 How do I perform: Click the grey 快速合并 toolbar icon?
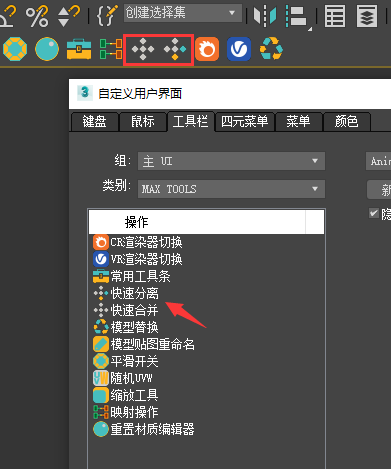click(143, 49)
